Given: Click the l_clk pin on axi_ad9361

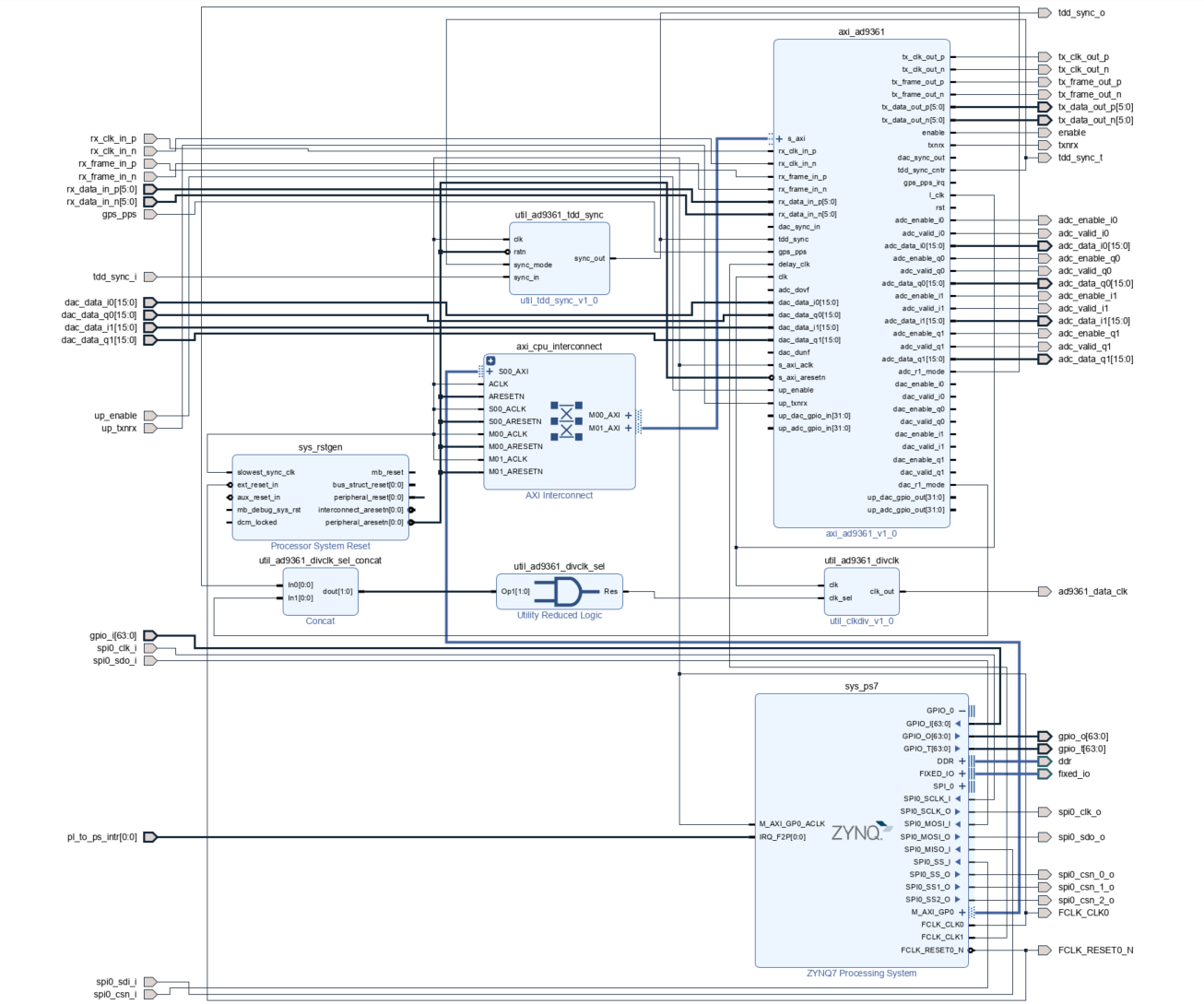Looking at the screenshot, I should click(x=937, y=195).
